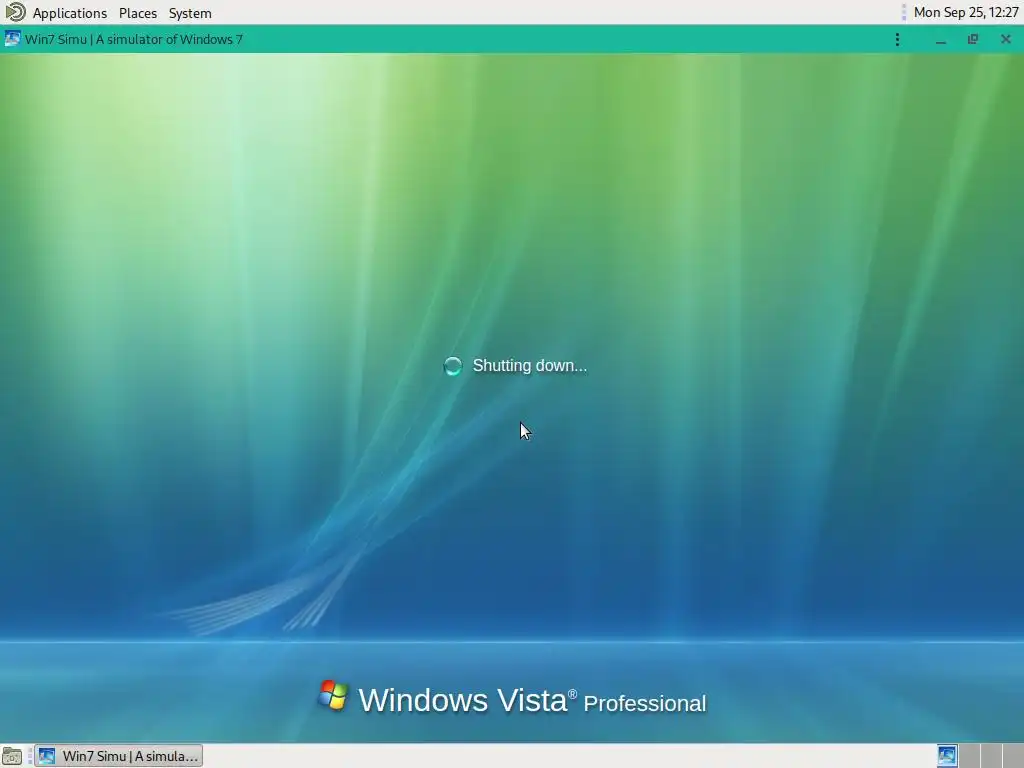Click the MATE logo icon in top panel
The image size is (1024, 768).
tap(15, 12)
